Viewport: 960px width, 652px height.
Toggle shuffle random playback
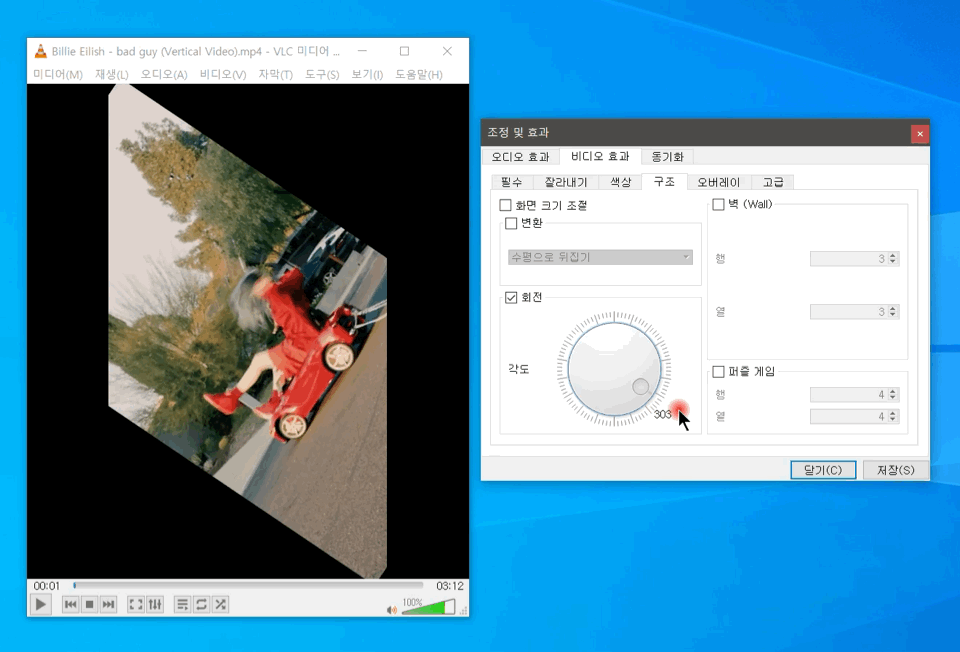220,605
